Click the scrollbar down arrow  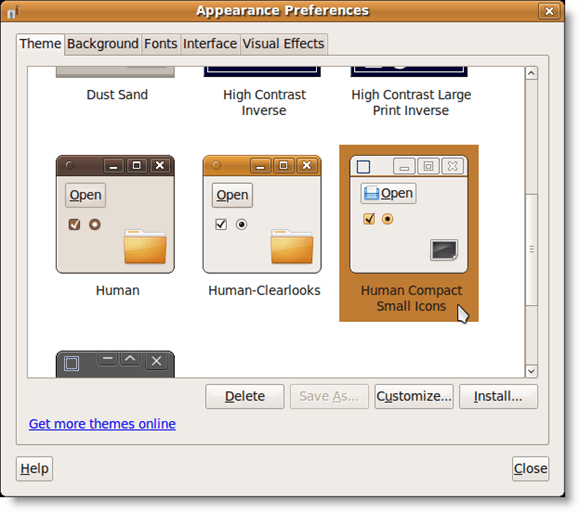532,371
